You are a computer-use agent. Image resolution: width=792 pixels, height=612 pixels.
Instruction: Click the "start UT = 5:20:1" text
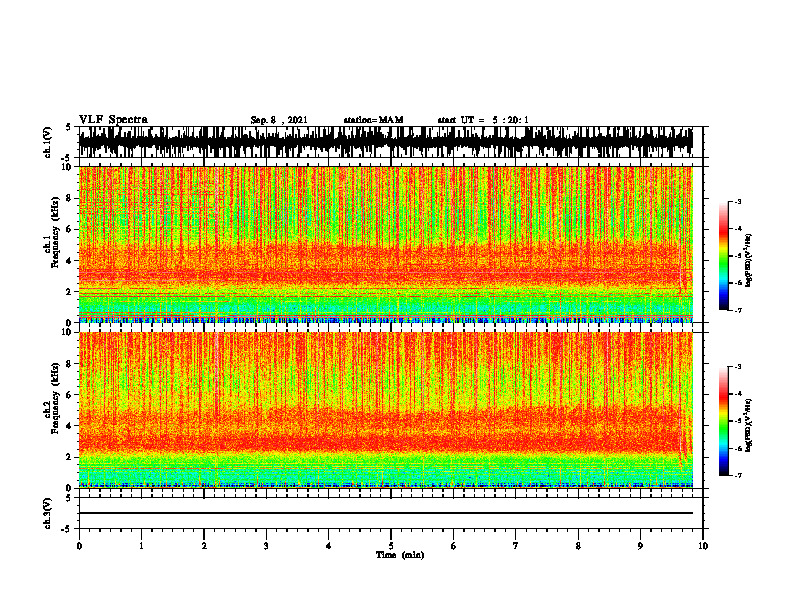click(x=483, y=120)
